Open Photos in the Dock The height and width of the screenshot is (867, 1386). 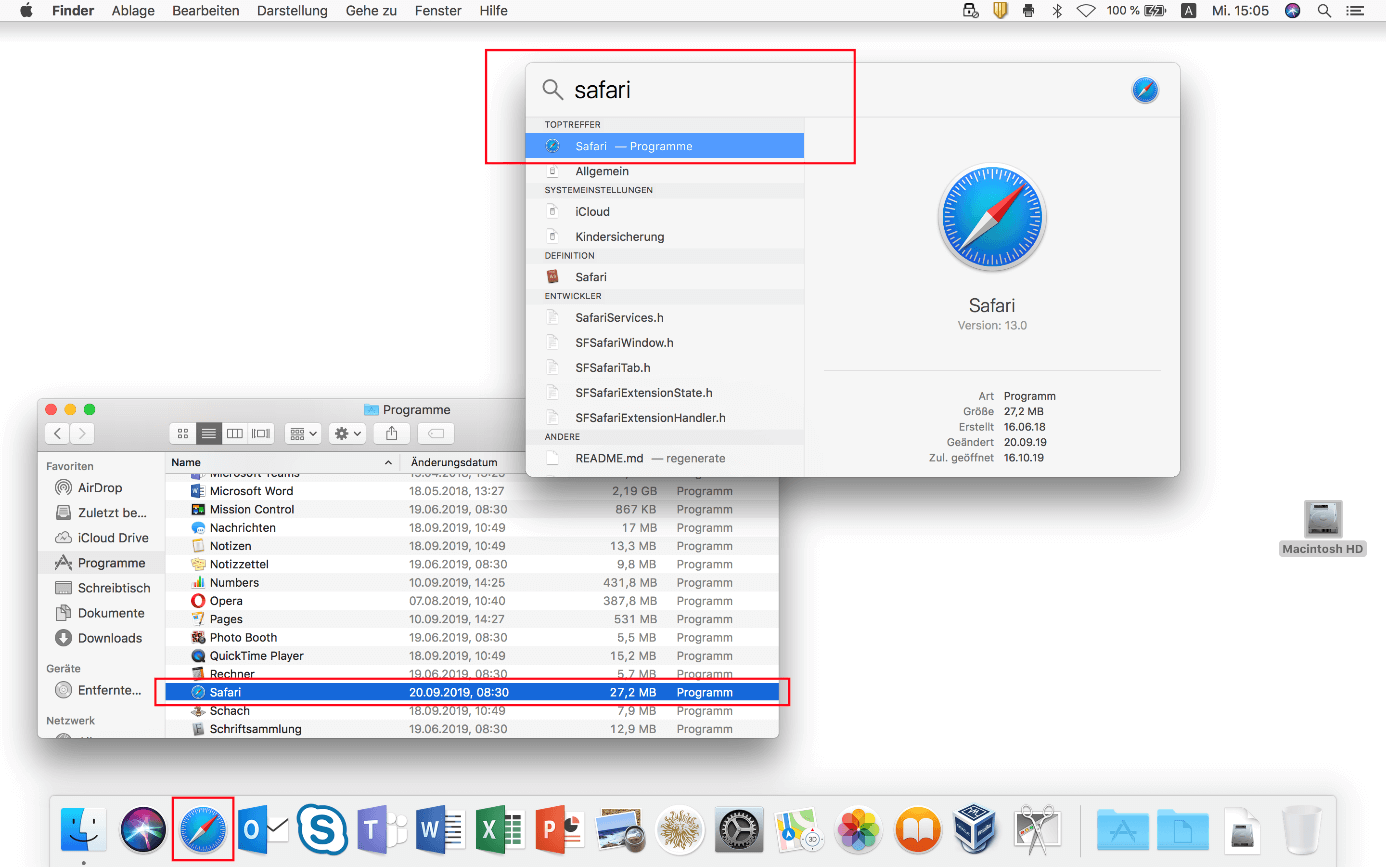coord(858,829)
